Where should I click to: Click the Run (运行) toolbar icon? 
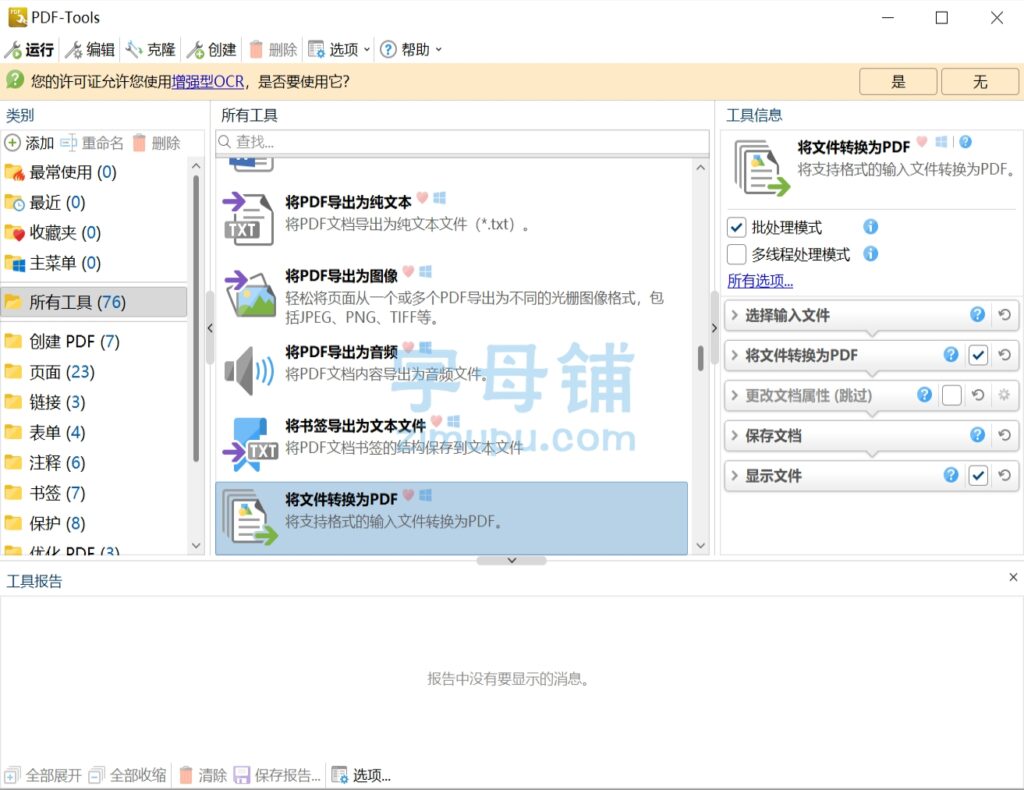tap(14, 49)
